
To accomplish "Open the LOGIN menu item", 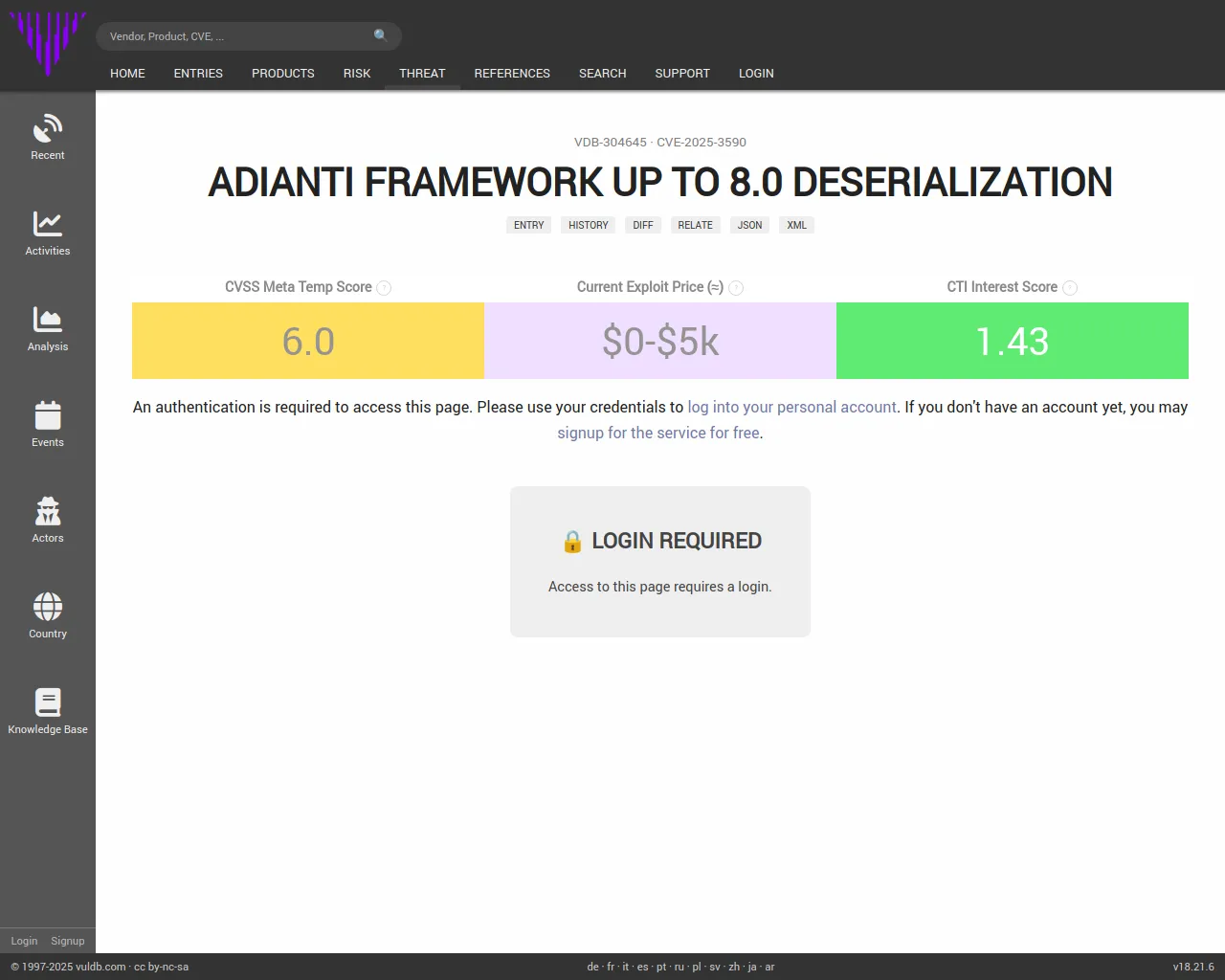I will coord(756,74).
